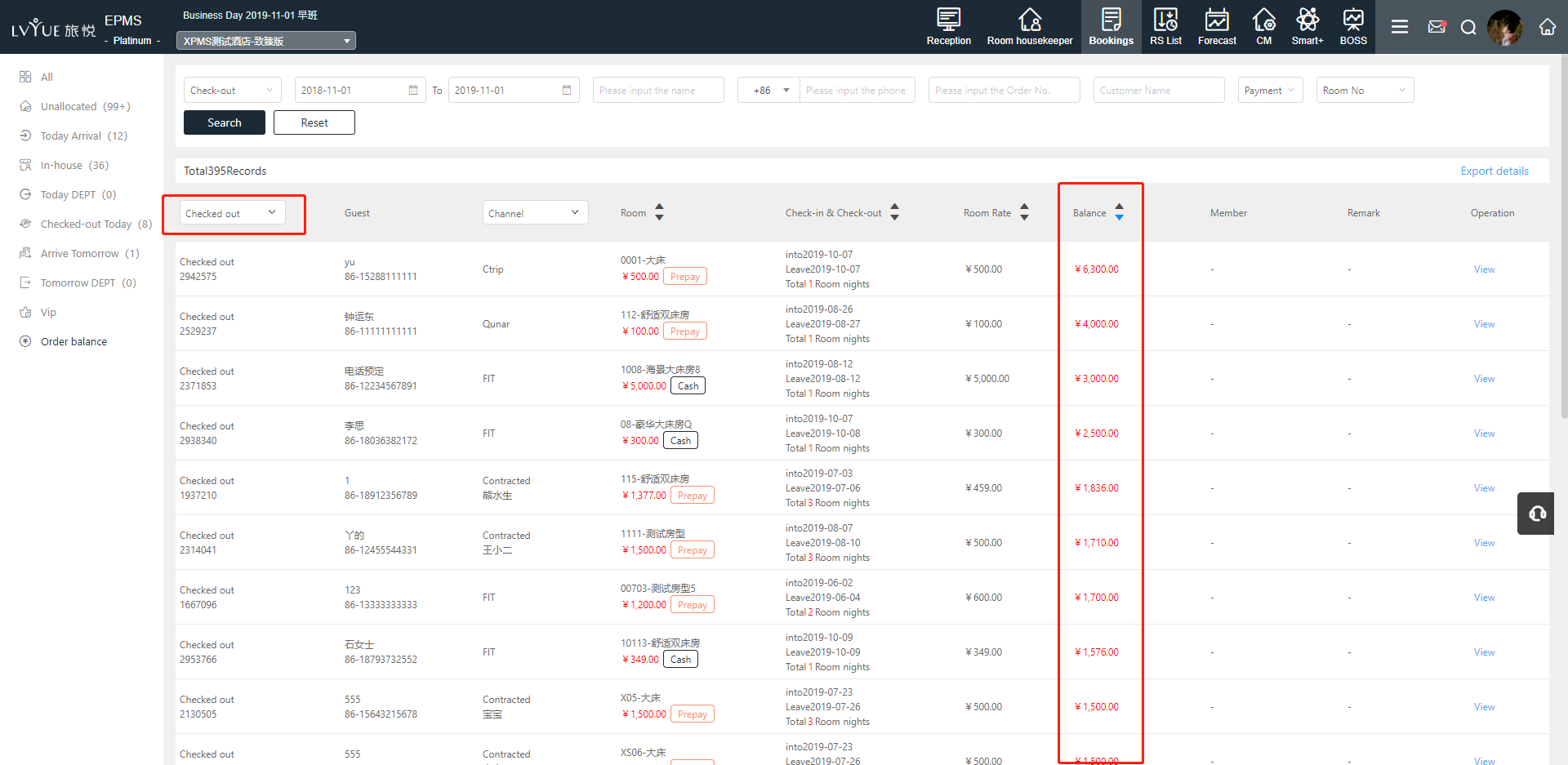
Task: Click order number 1667096
Action: (198, 605)
